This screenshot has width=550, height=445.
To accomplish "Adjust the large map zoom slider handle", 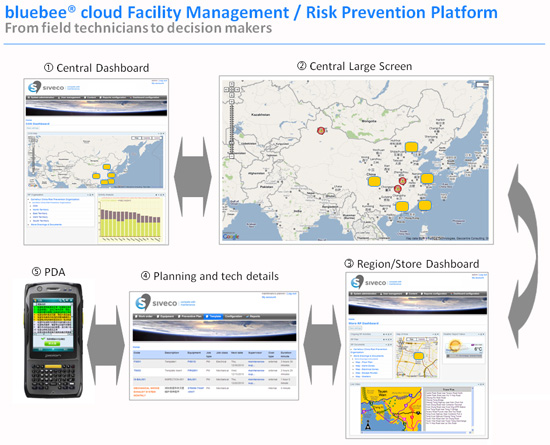I will pyautogui.click(x=232, y=143).
